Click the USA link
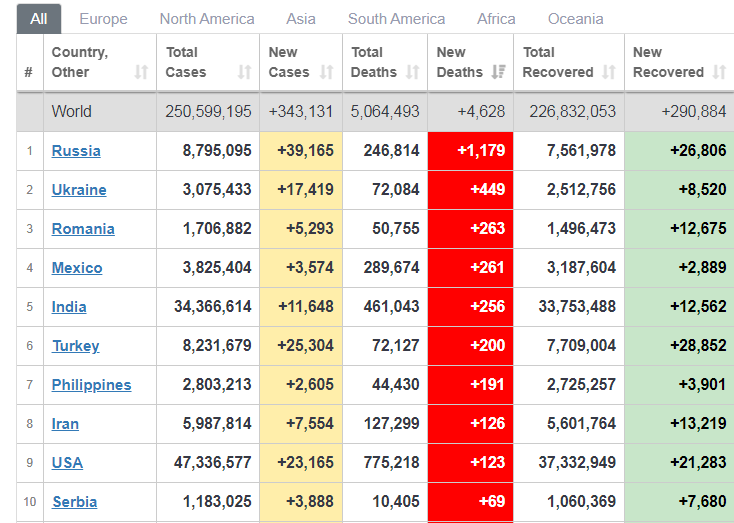This screenshot has height=523, width=734. pyautogui.click(x=67, y=463)
